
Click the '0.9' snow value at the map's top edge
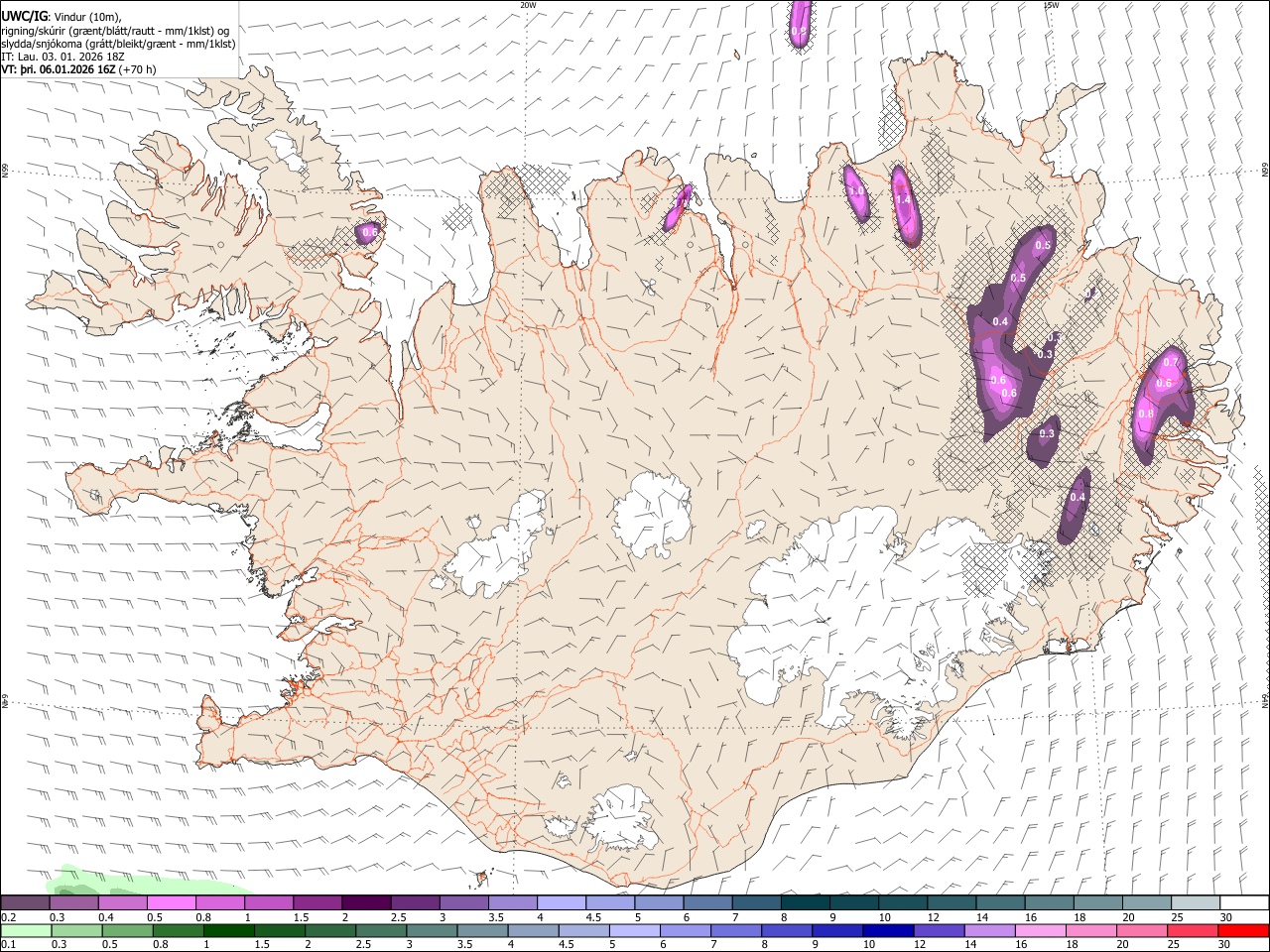click(799, 32)
